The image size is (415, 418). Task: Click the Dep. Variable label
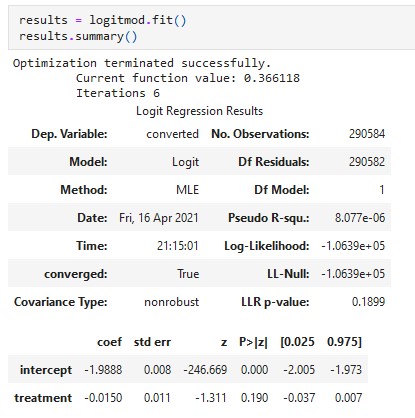(69, 134)
